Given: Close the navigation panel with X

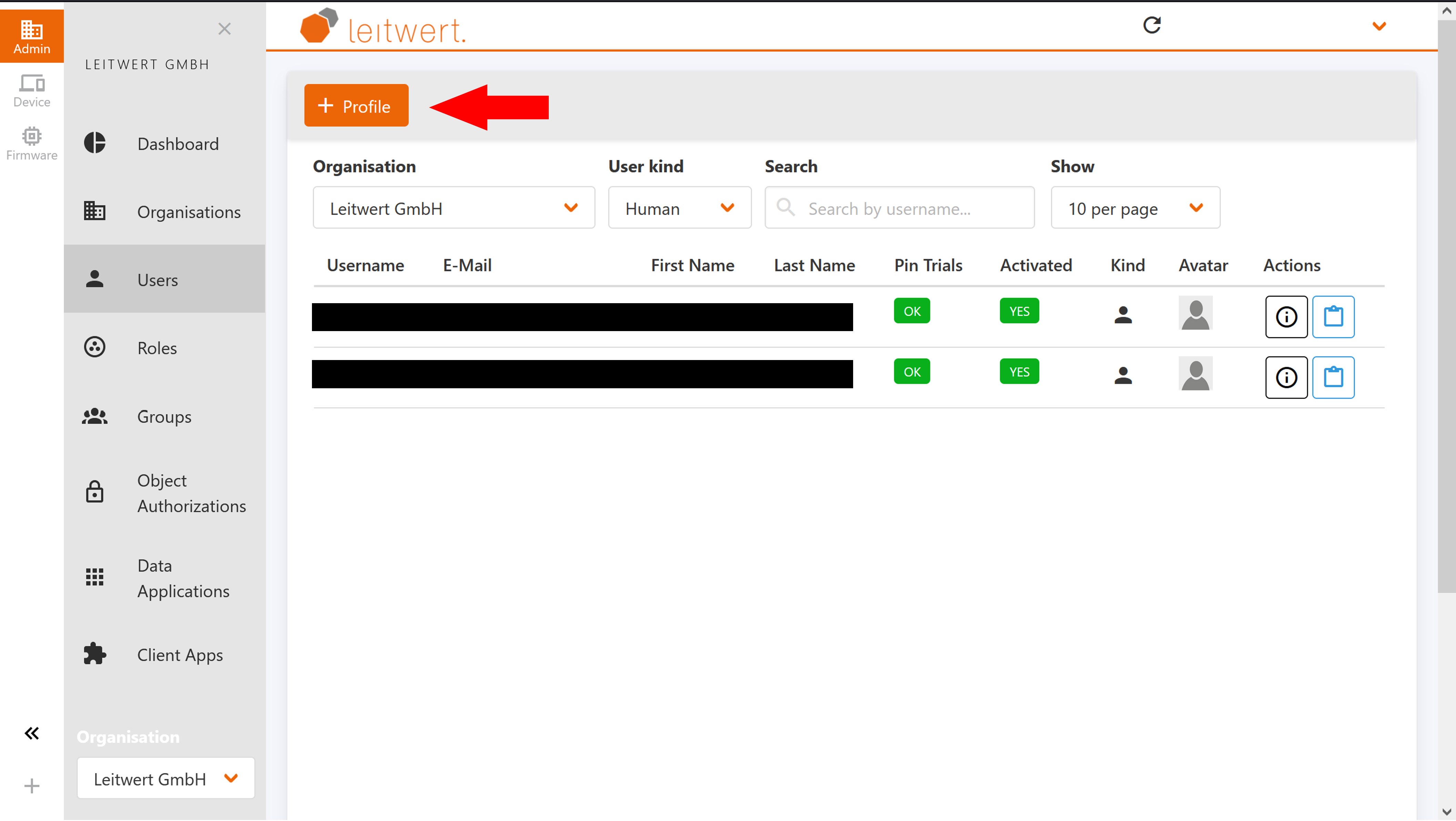Looking at the screenshot, I should pos(224,29).
